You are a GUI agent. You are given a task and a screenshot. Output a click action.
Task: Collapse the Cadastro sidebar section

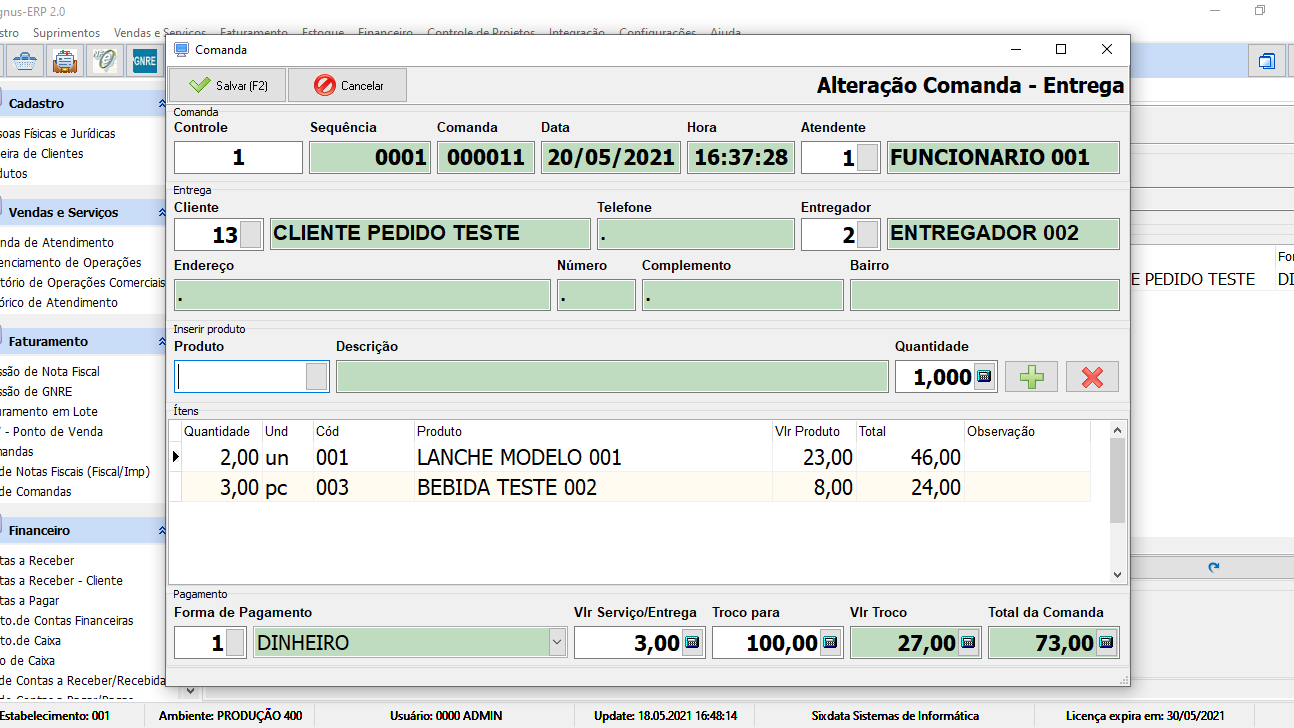[162, 103]
